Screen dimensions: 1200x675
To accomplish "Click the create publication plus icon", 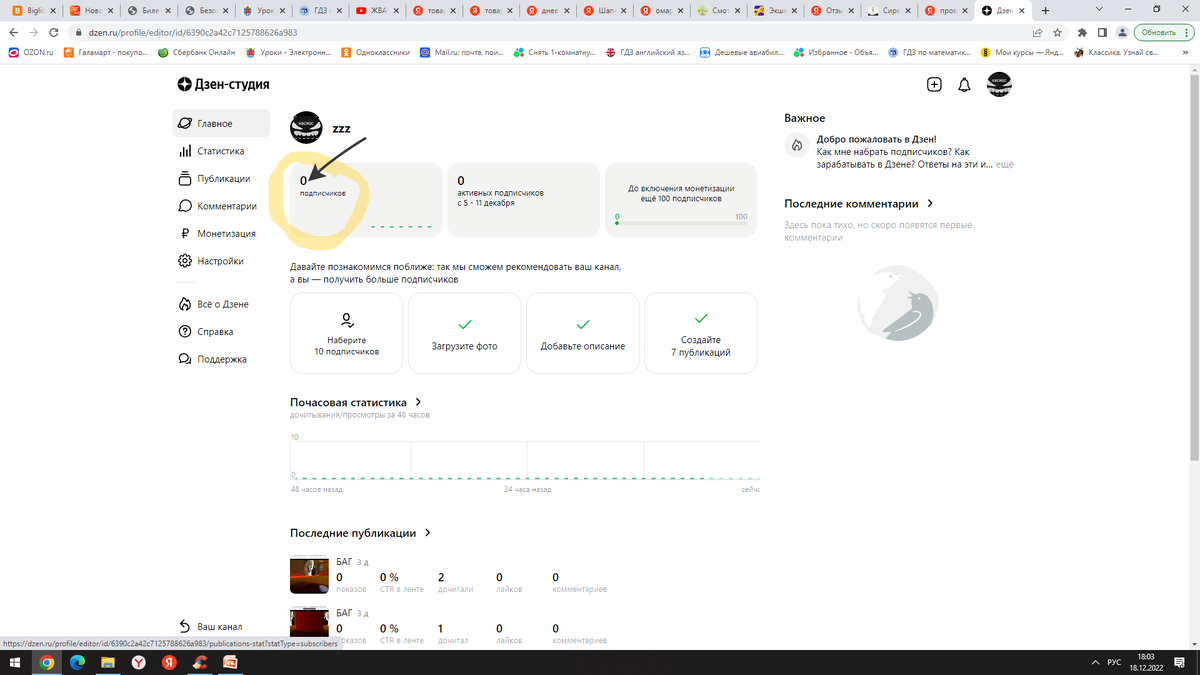I will click(934, 85).
